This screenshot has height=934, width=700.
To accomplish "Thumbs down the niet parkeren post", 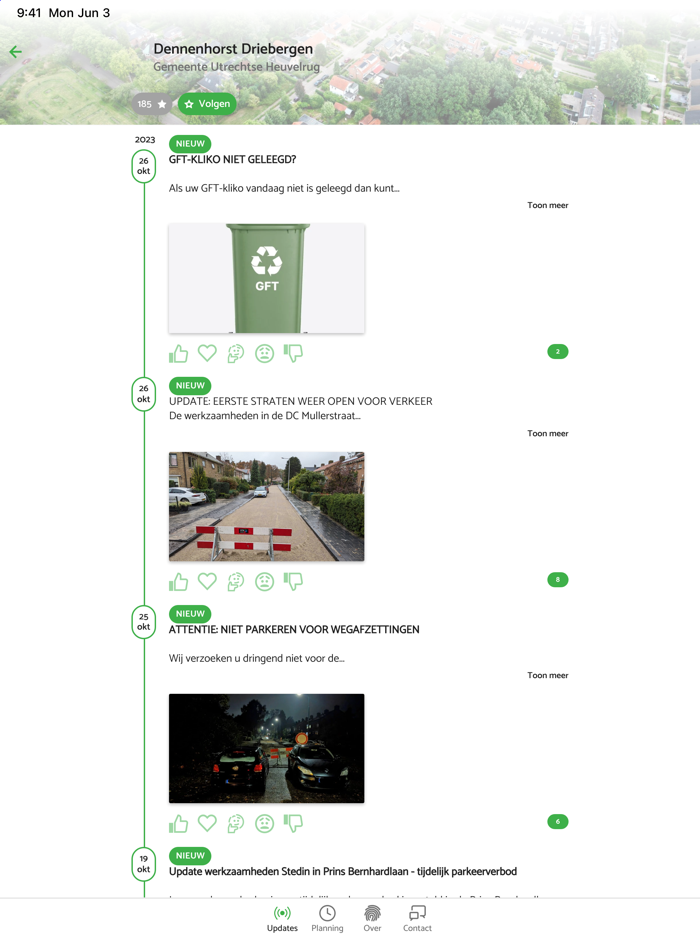I will click(293, 823).
